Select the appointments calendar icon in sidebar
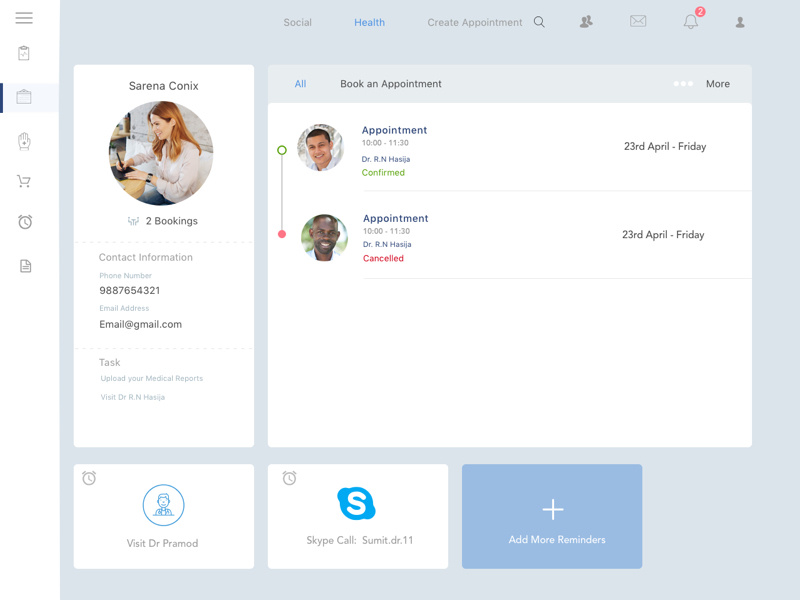Screen dimensions: 800x600 [24, 97]
